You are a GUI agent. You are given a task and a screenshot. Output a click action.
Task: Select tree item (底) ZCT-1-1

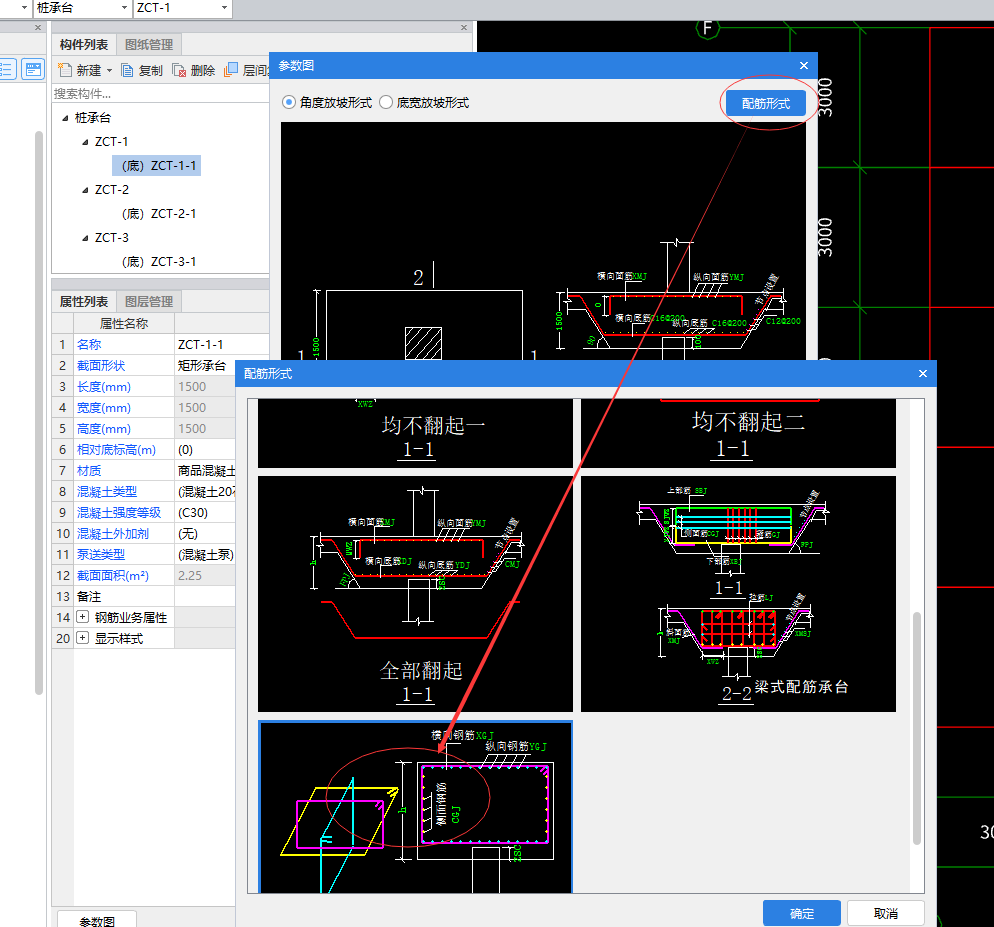pyautogui.click(x=157, y=165)
